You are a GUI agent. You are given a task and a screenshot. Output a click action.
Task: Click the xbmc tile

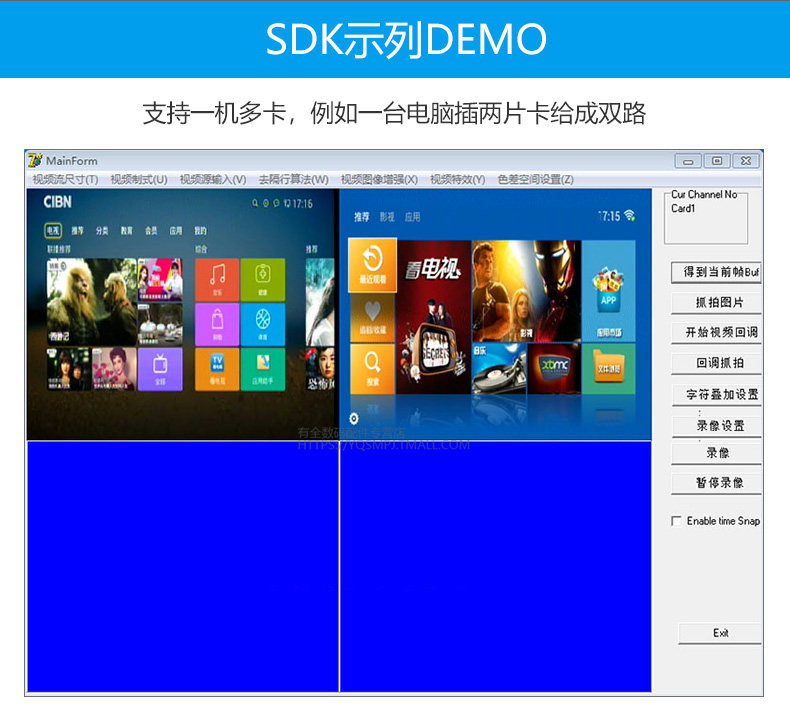point(554,368)
